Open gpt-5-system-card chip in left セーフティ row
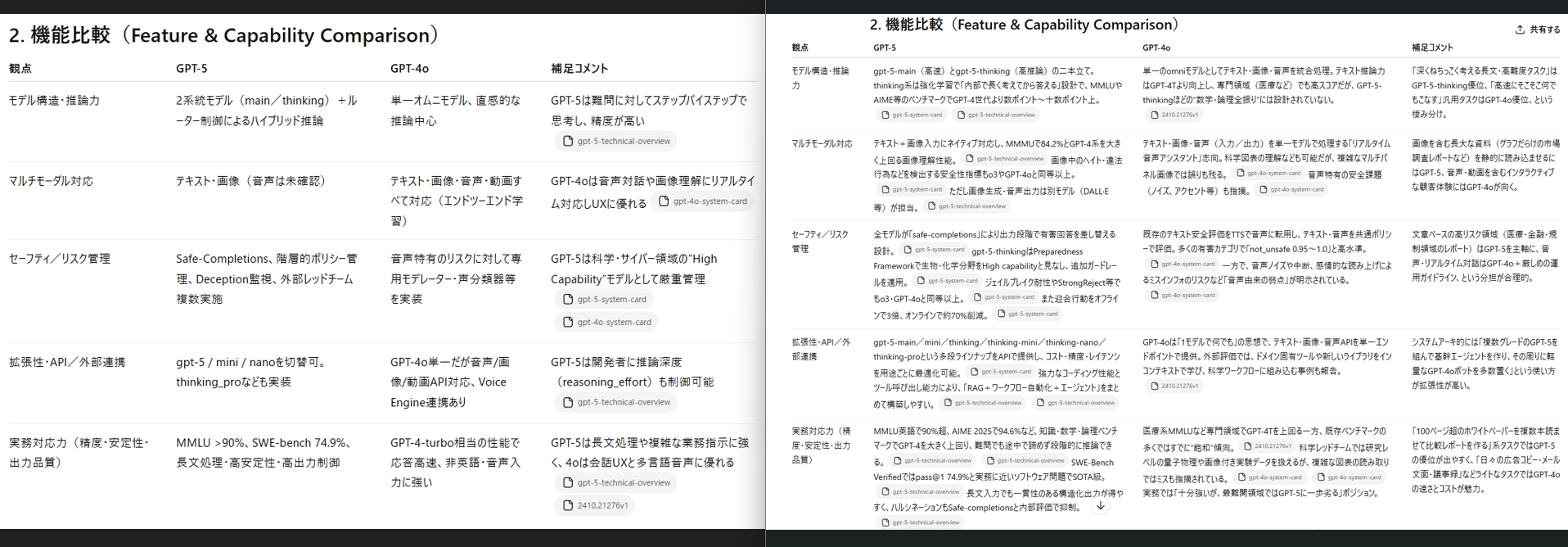Image resolution: width=1568 pixels, height=547 pixels. [x=604, y=299]
